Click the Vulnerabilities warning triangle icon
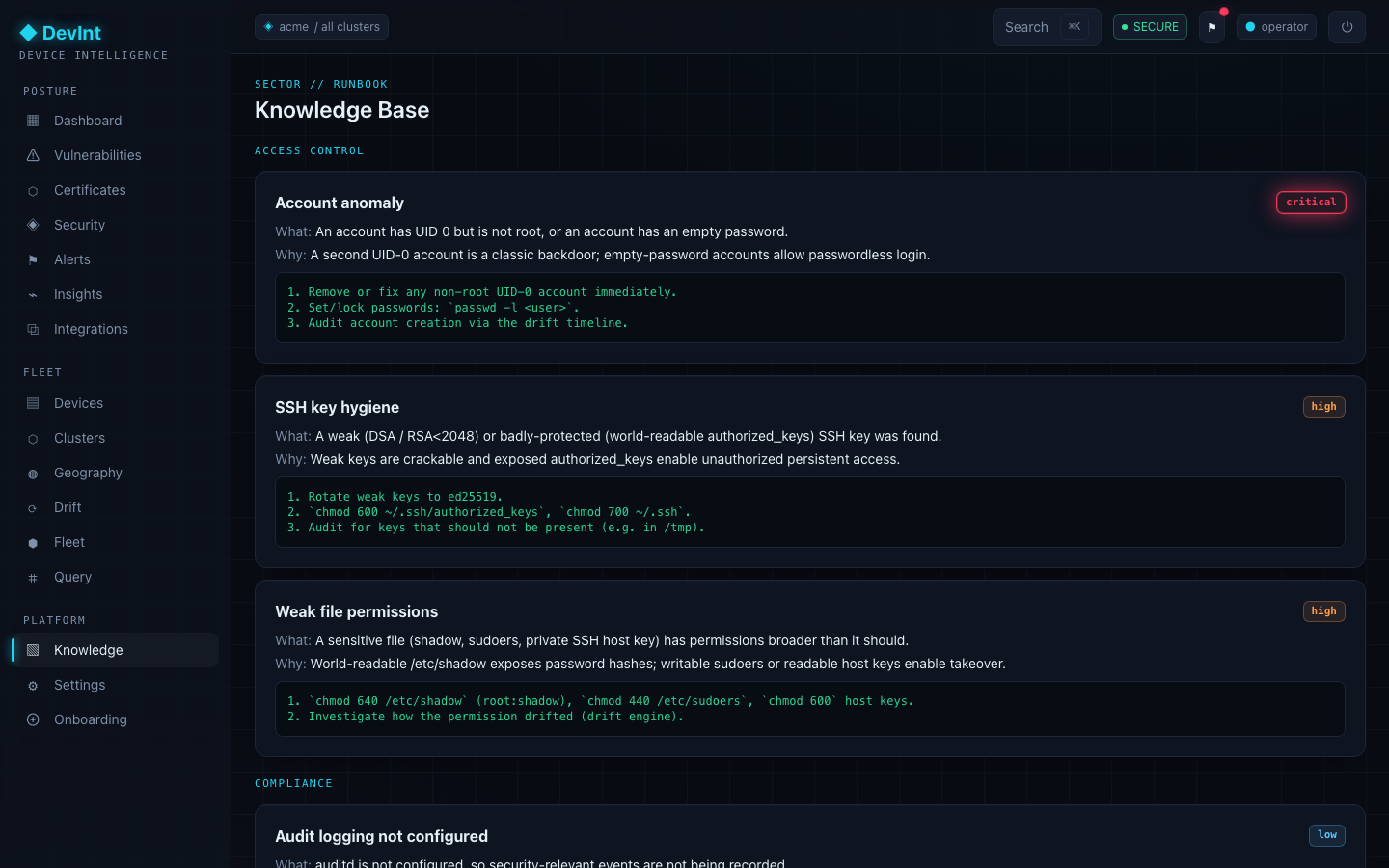This screenshot has width=1389, height=868. (33, 155)
